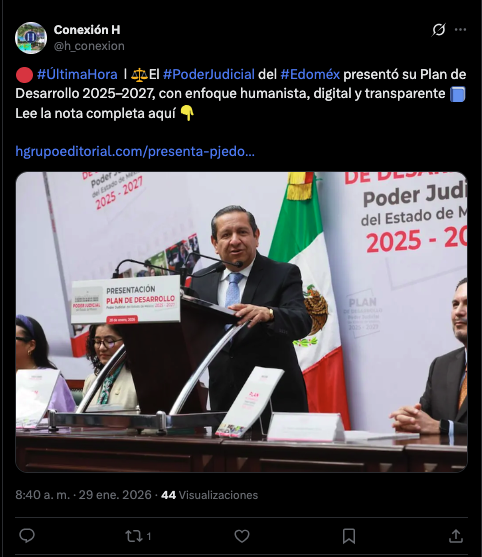Image resolution: width=482 pixels, height=557 pixels.
Task: Open the @h_conexion handle
Action: [89, 46]
